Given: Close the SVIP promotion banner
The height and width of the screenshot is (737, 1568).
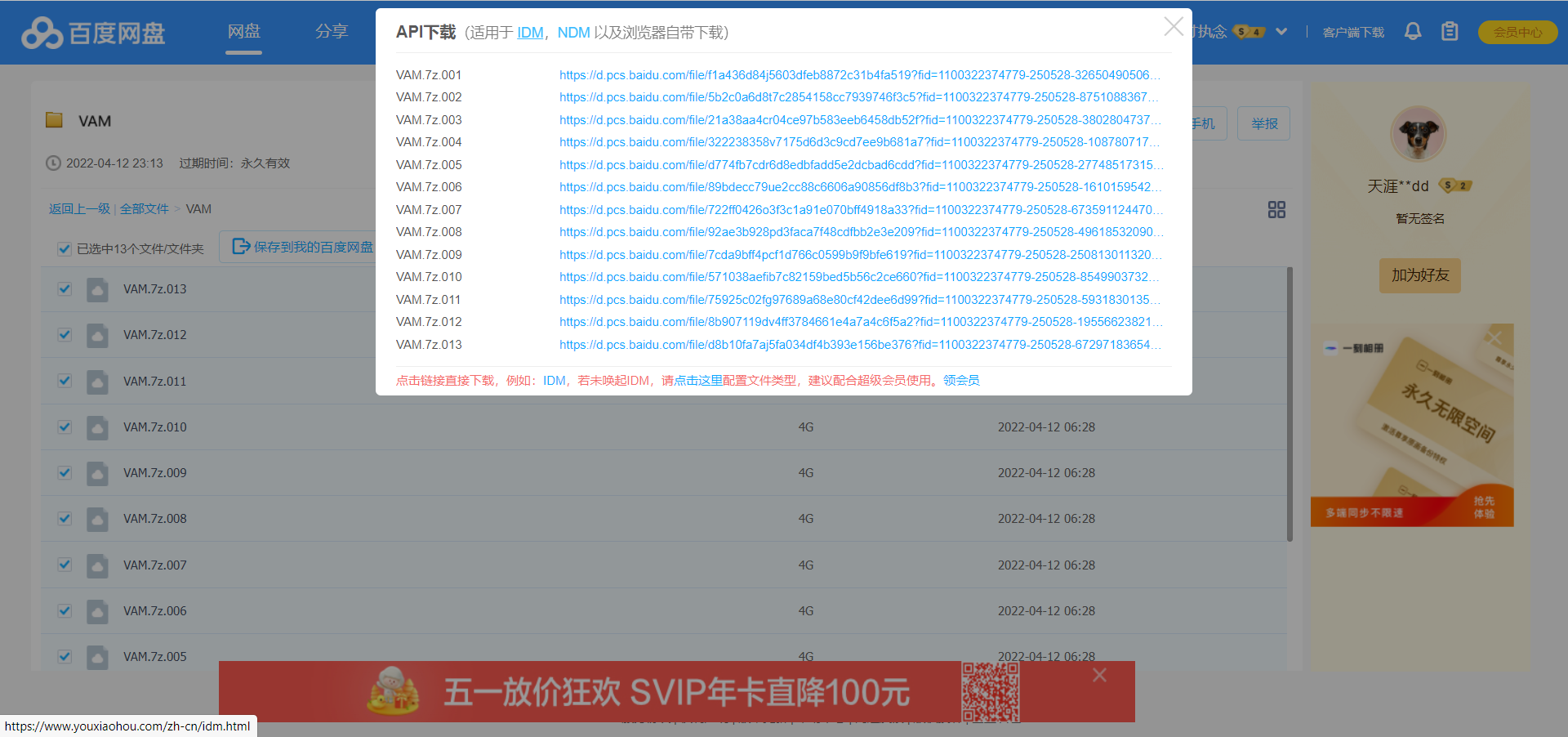Looking at the screenshot, I should pos(1100,675).
